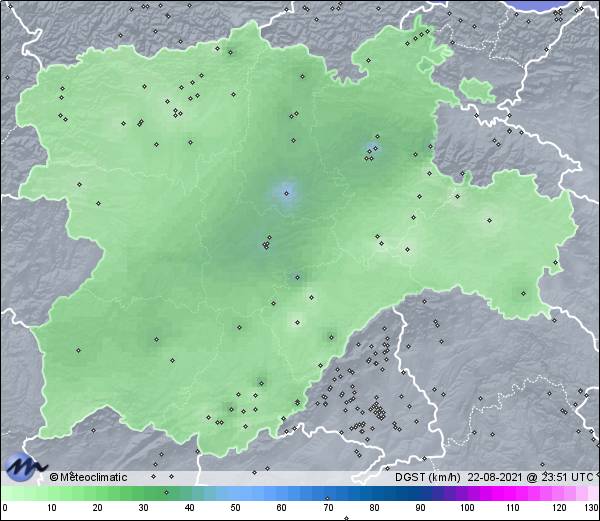
Task: Pick the light-blue color band above 50
Action: 236,493
